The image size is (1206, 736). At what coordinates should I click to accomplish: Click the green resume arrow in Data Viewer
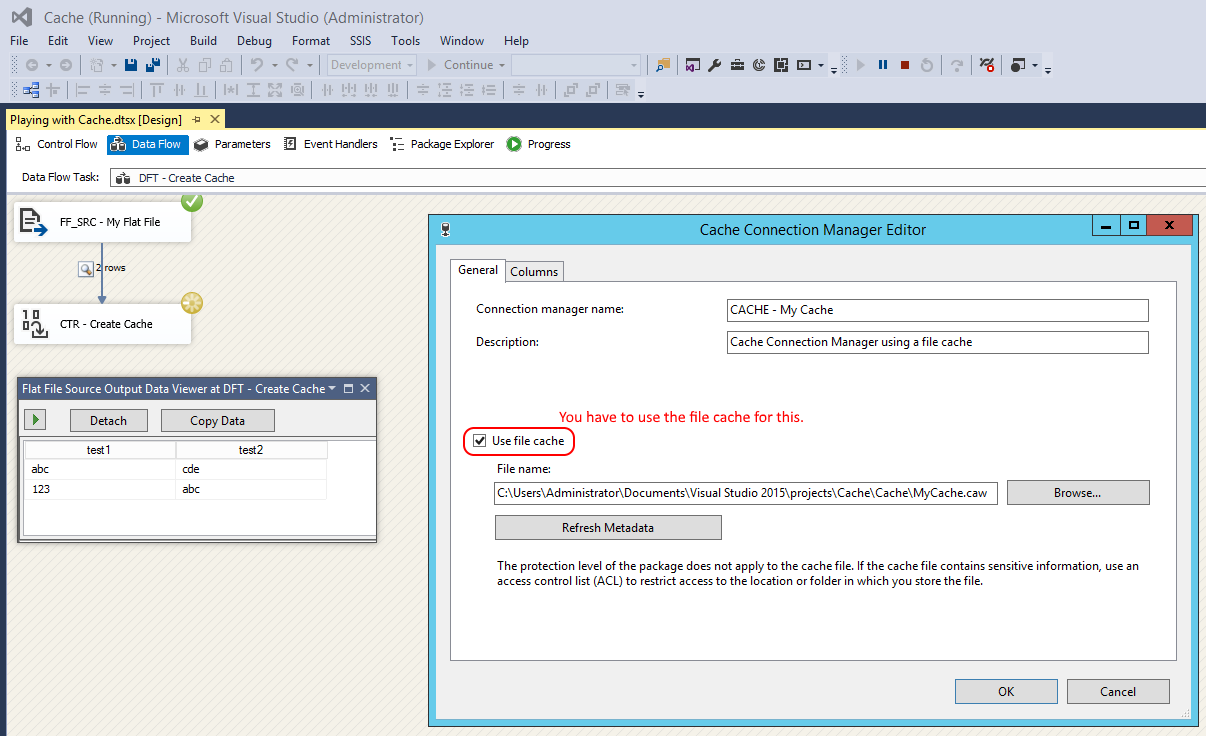(x=34, y=420)
